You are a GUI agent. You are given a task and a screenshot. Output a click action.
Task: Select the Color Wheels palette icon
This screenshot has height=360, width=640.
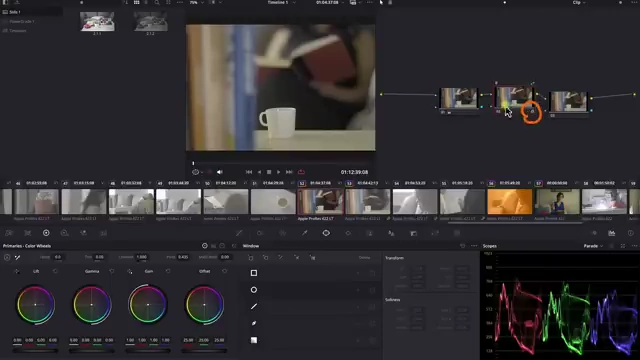point(46,233)
